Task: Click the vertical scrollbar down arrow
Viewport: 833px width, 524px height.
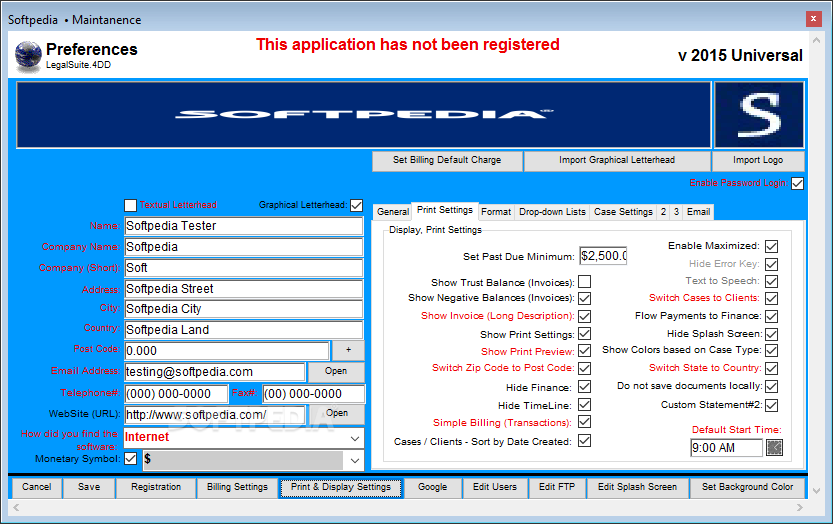Action: [817, 491]
